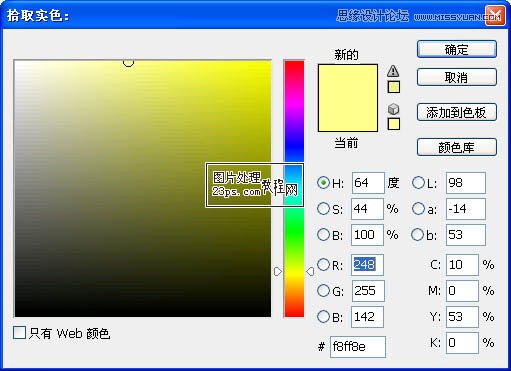The image size is (511, 371).
Task: Click the 拾取实色 dialog title
Action: pyautogui.click(x=38, y=15)
